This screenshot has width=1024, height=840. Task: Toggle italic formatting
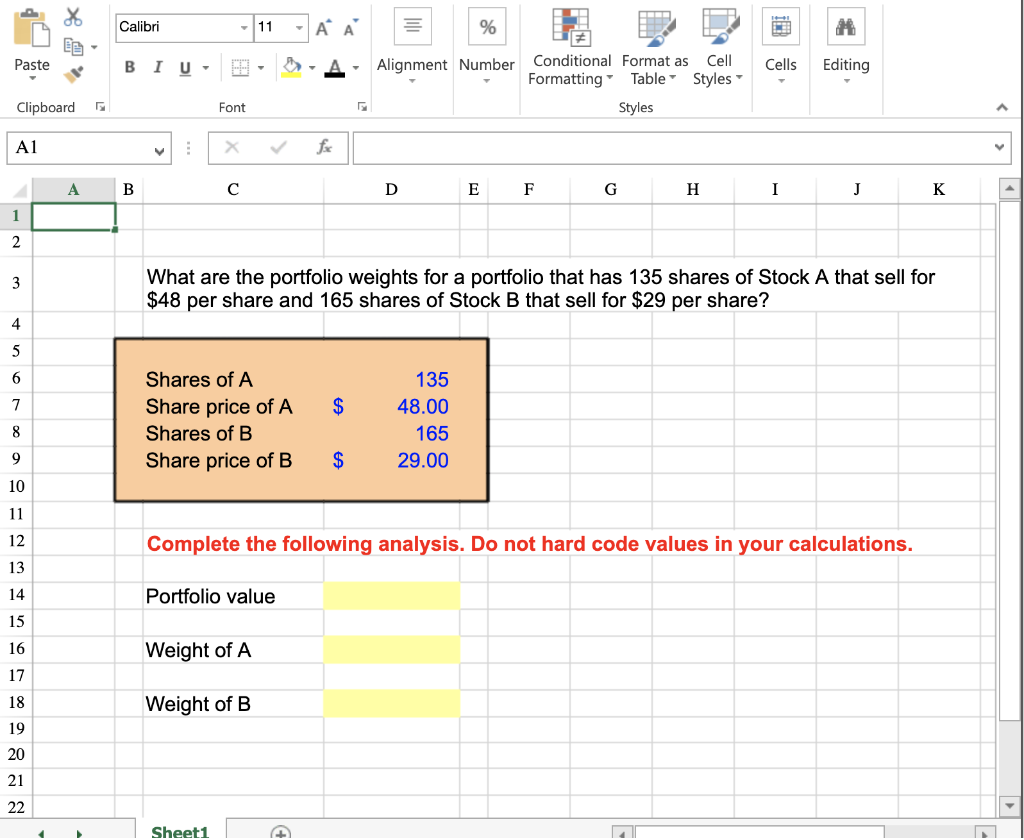157,65
